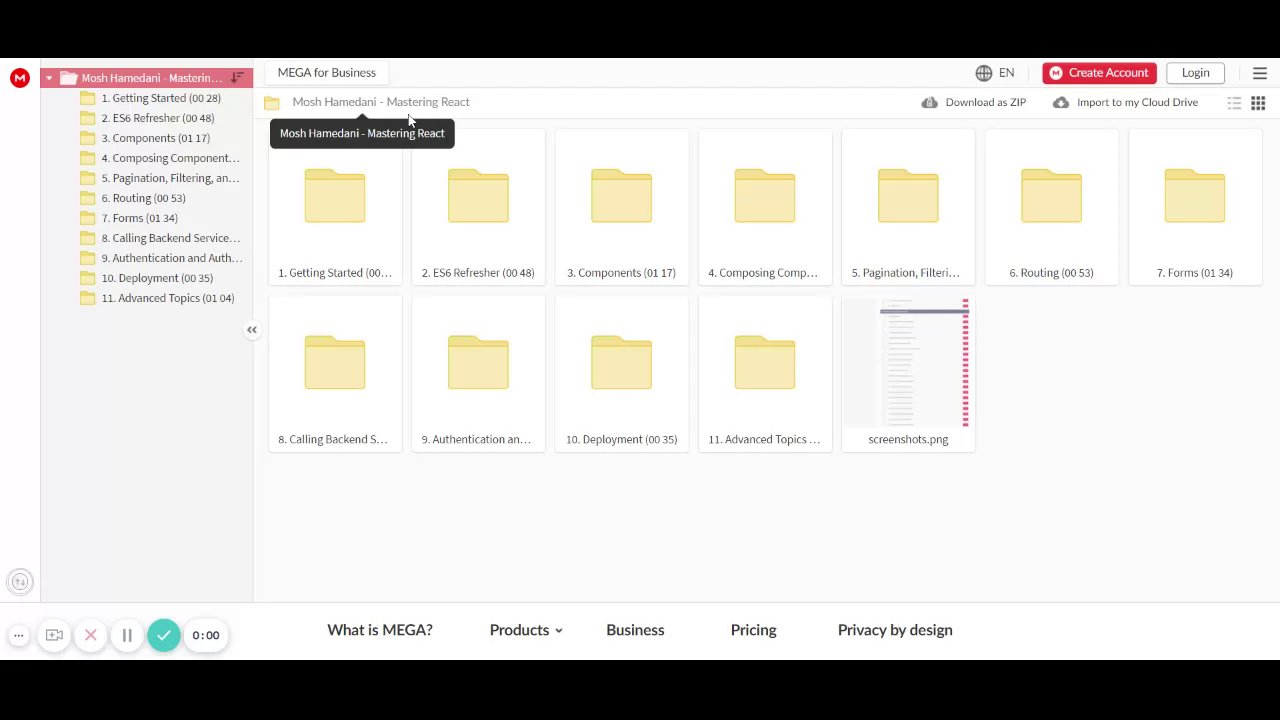1280x720 pixels.
Task: Open the MEGA for Business link
Action: tap(327, 73)
